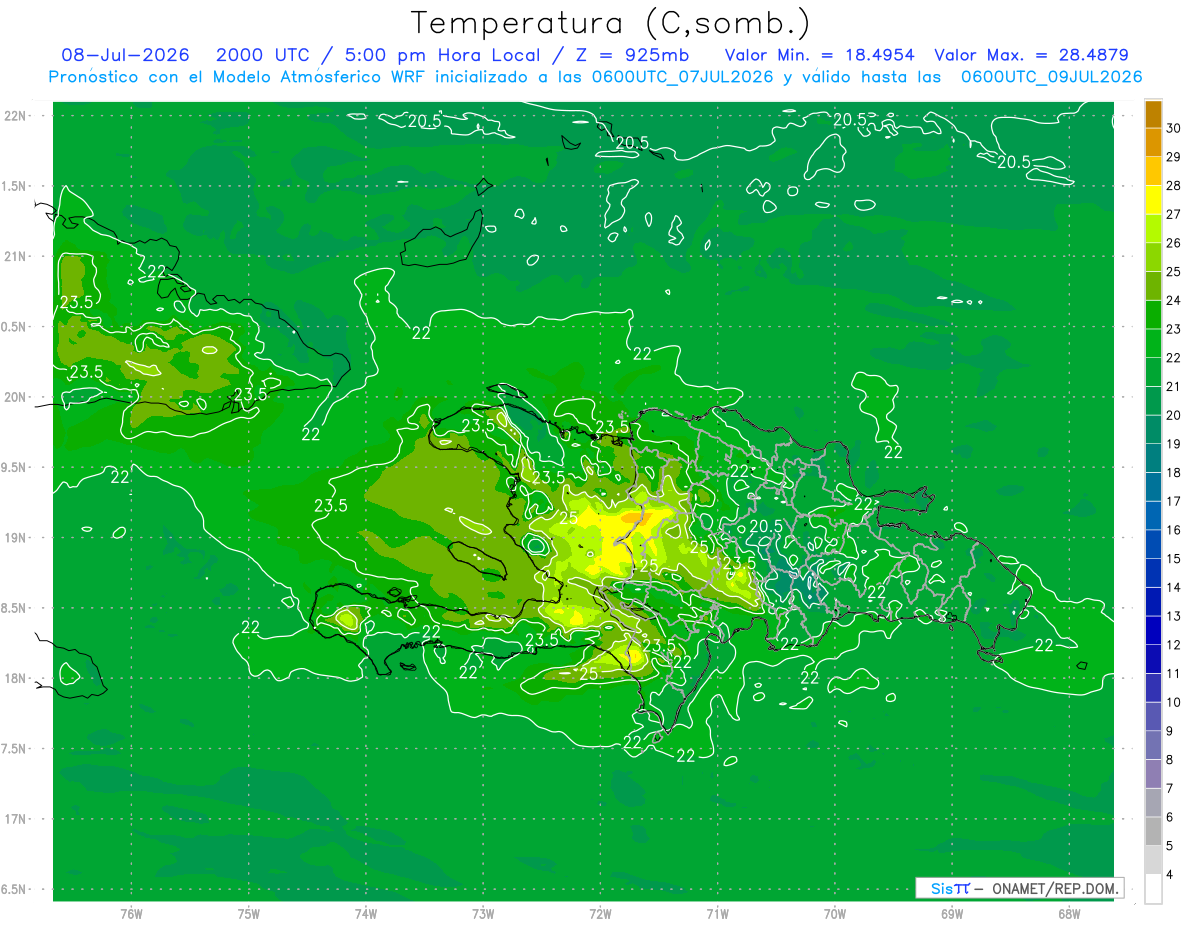
Task: Click the "73W" longitude axis label
Action: pyautogui.click(x=483, y=913)
